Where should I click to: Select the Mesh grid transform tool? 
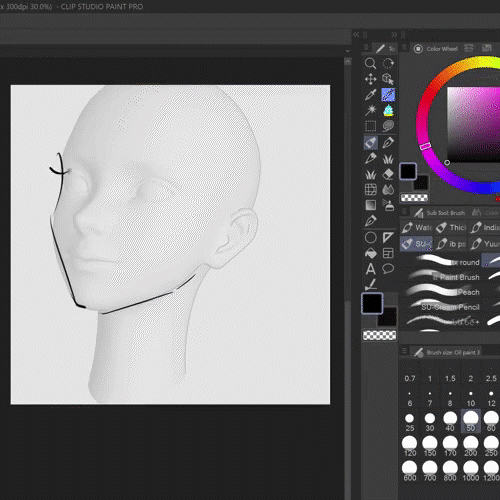370,190
